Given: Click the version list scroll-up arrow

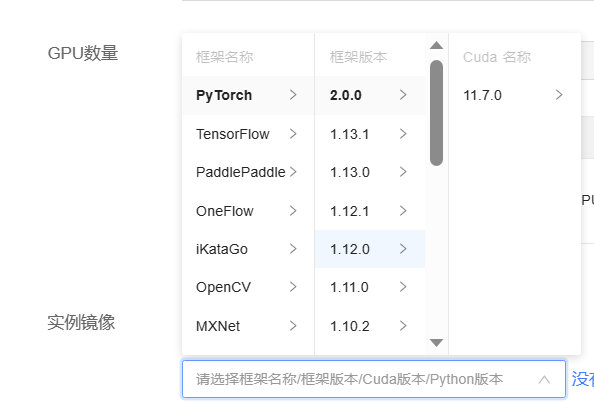Looking at the screenshot, I should click(436, 45).
